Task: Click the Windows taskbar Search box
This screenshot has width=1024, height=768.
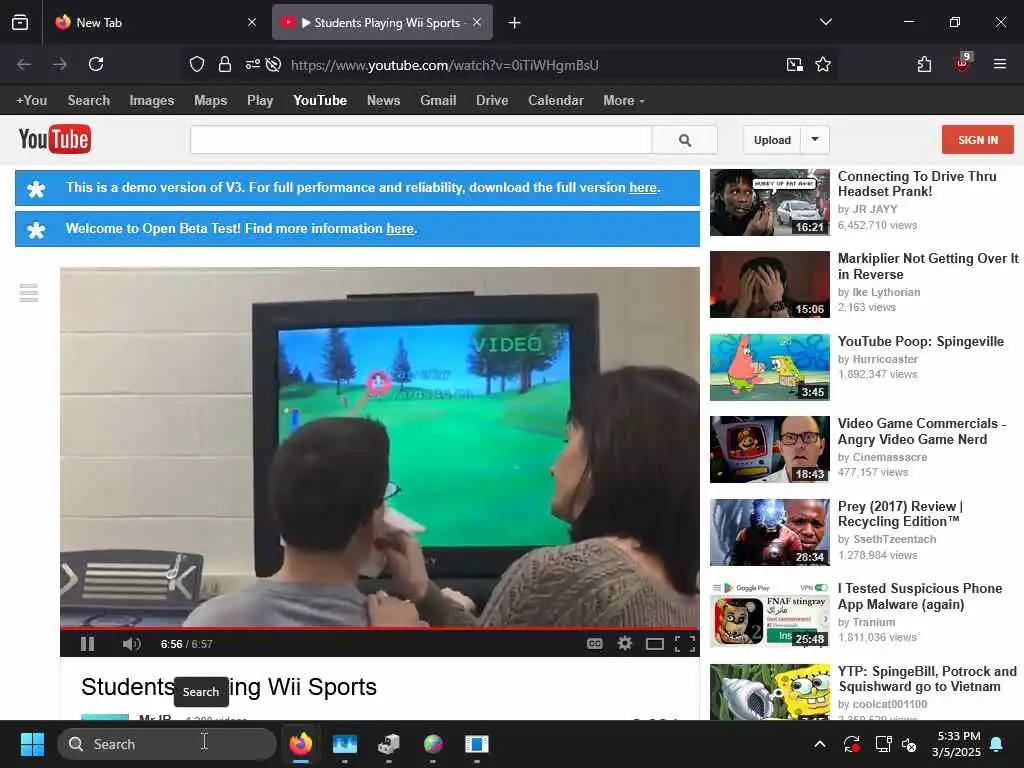Action: pyautogui.click(x=167, y=744)
